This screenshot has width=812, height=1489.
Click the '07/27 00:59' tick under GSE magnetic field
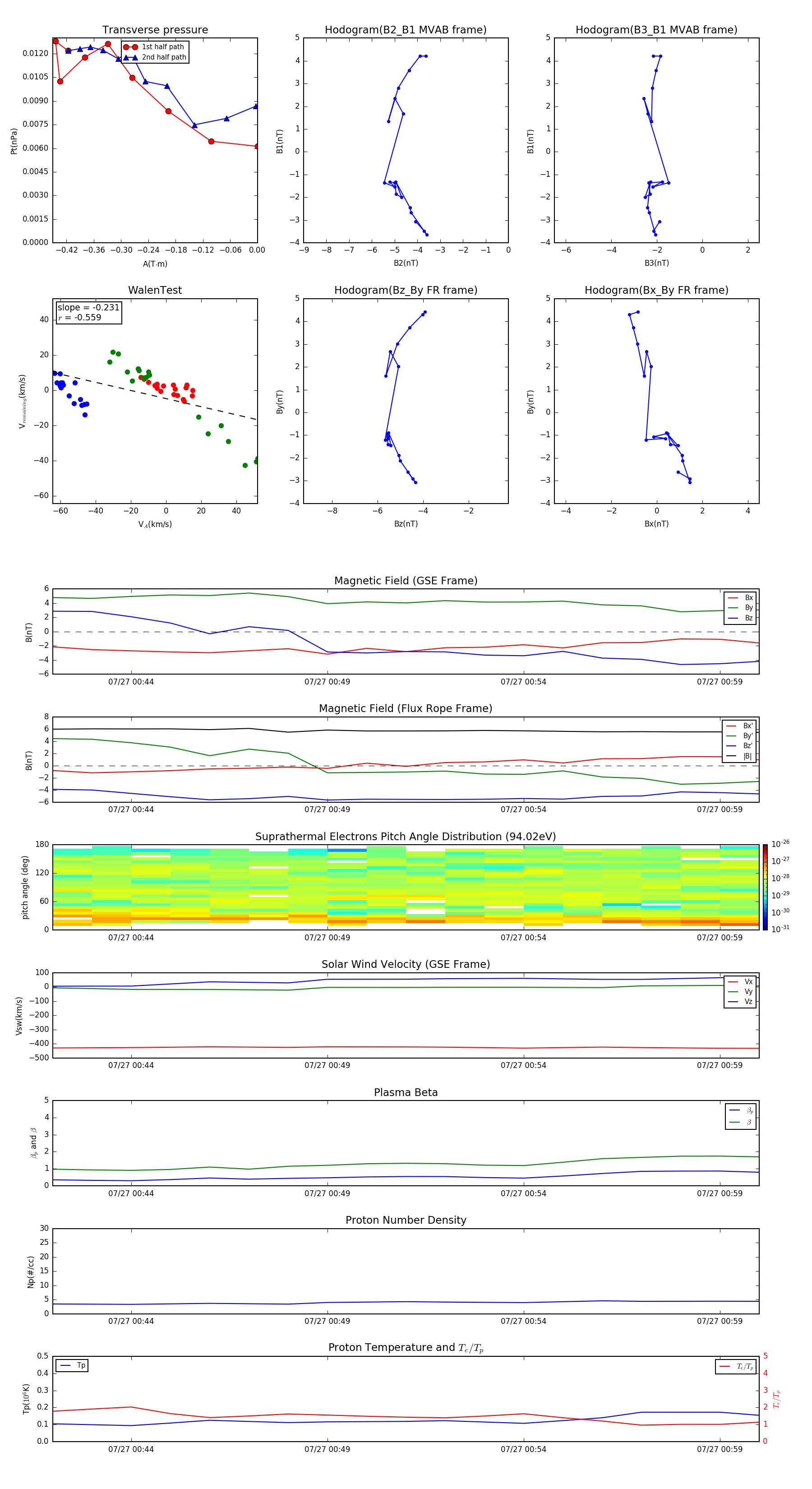(x=720, y=682)
